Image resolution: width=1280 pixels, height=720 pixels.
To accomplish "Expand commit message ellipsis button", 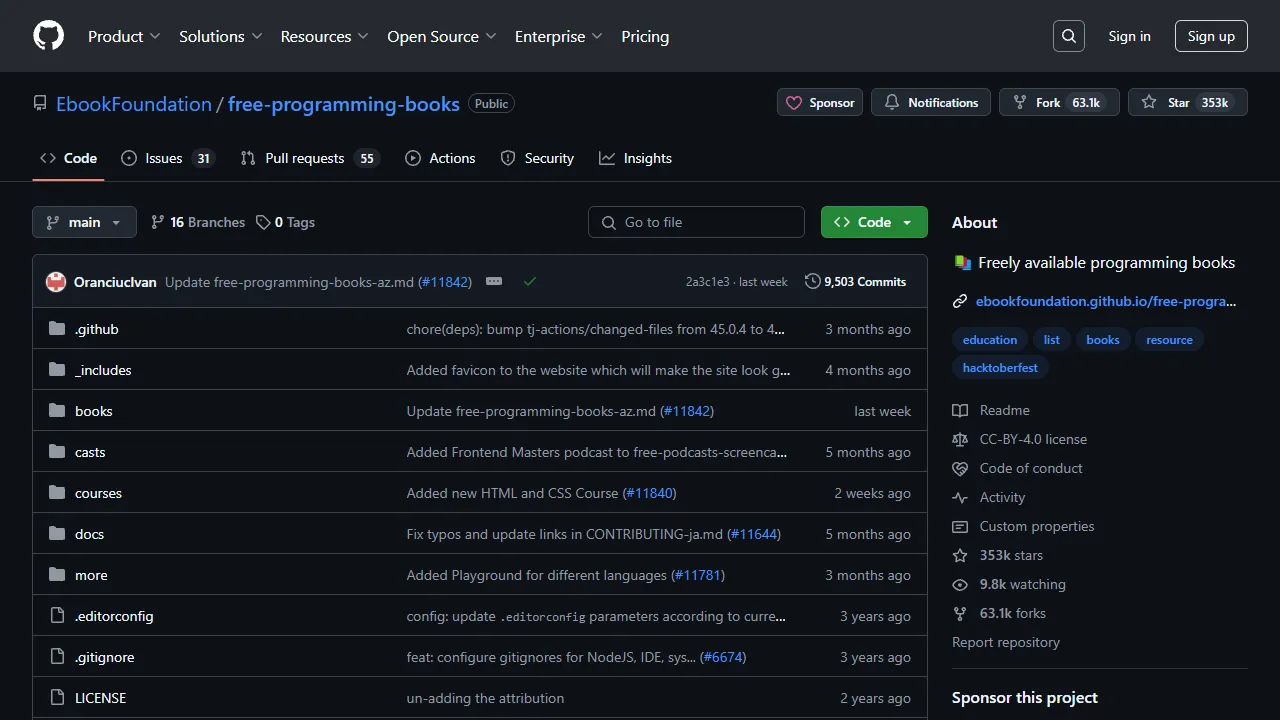I will 494,282.
